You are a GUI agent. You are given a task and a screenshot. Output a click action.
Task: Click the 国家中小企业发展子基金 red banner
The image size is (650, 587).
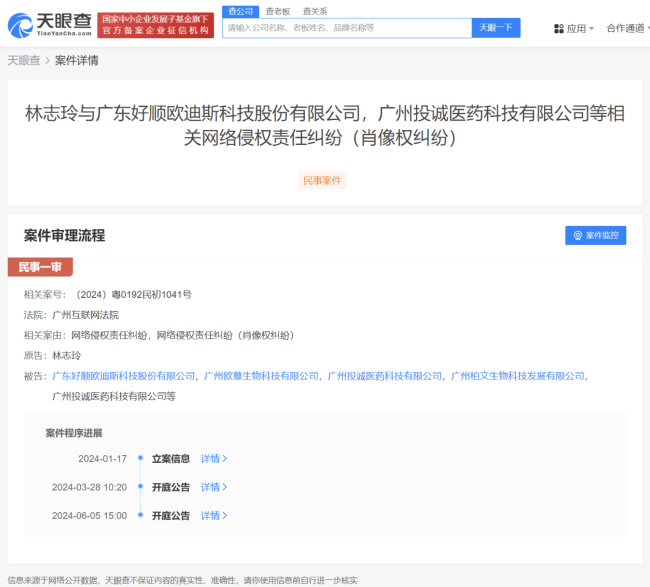(x=155, y=25)
